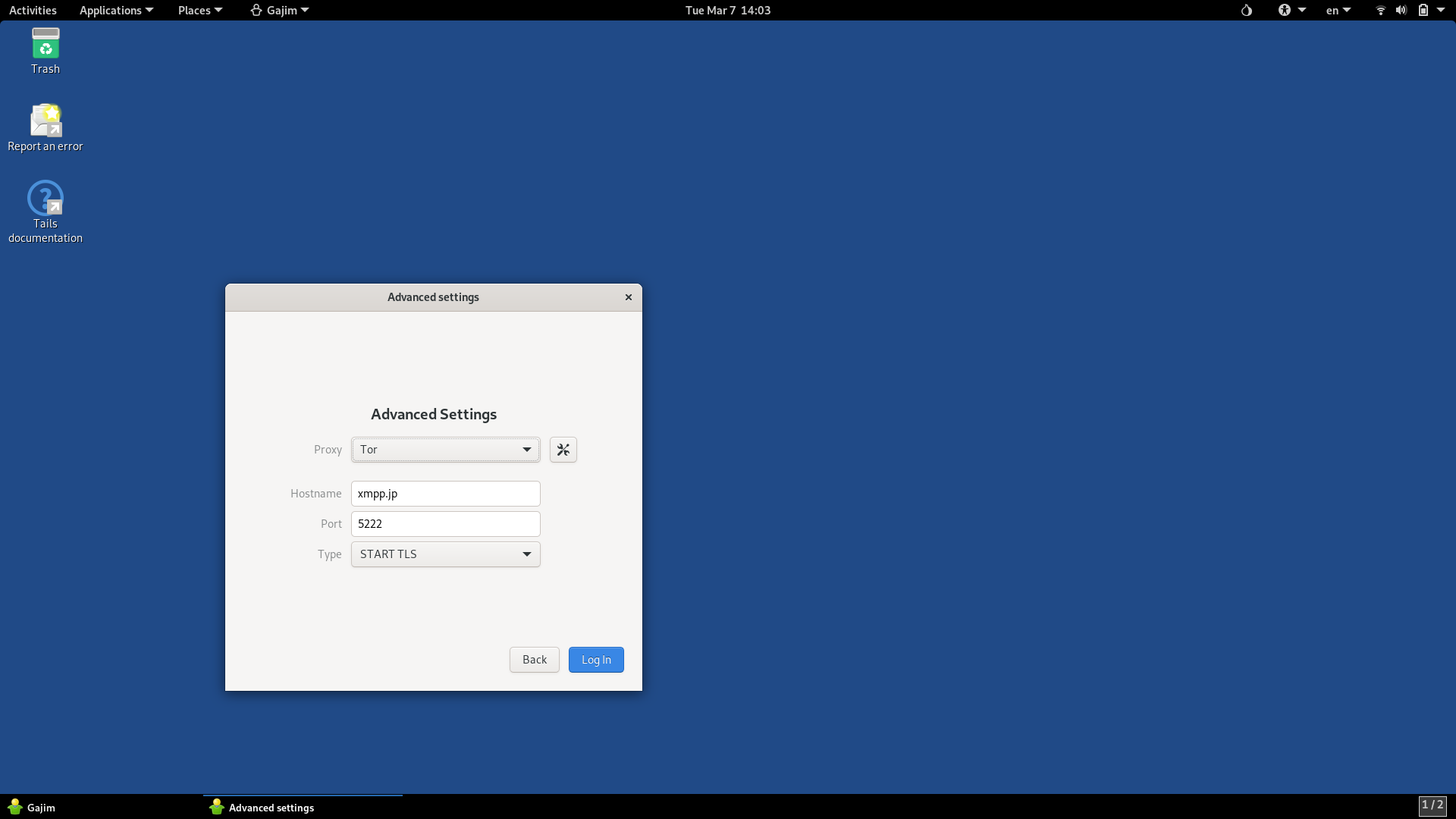
Task: Click the Tor onion status icon
Action: pyautogui.click(x=1246, y=11)
